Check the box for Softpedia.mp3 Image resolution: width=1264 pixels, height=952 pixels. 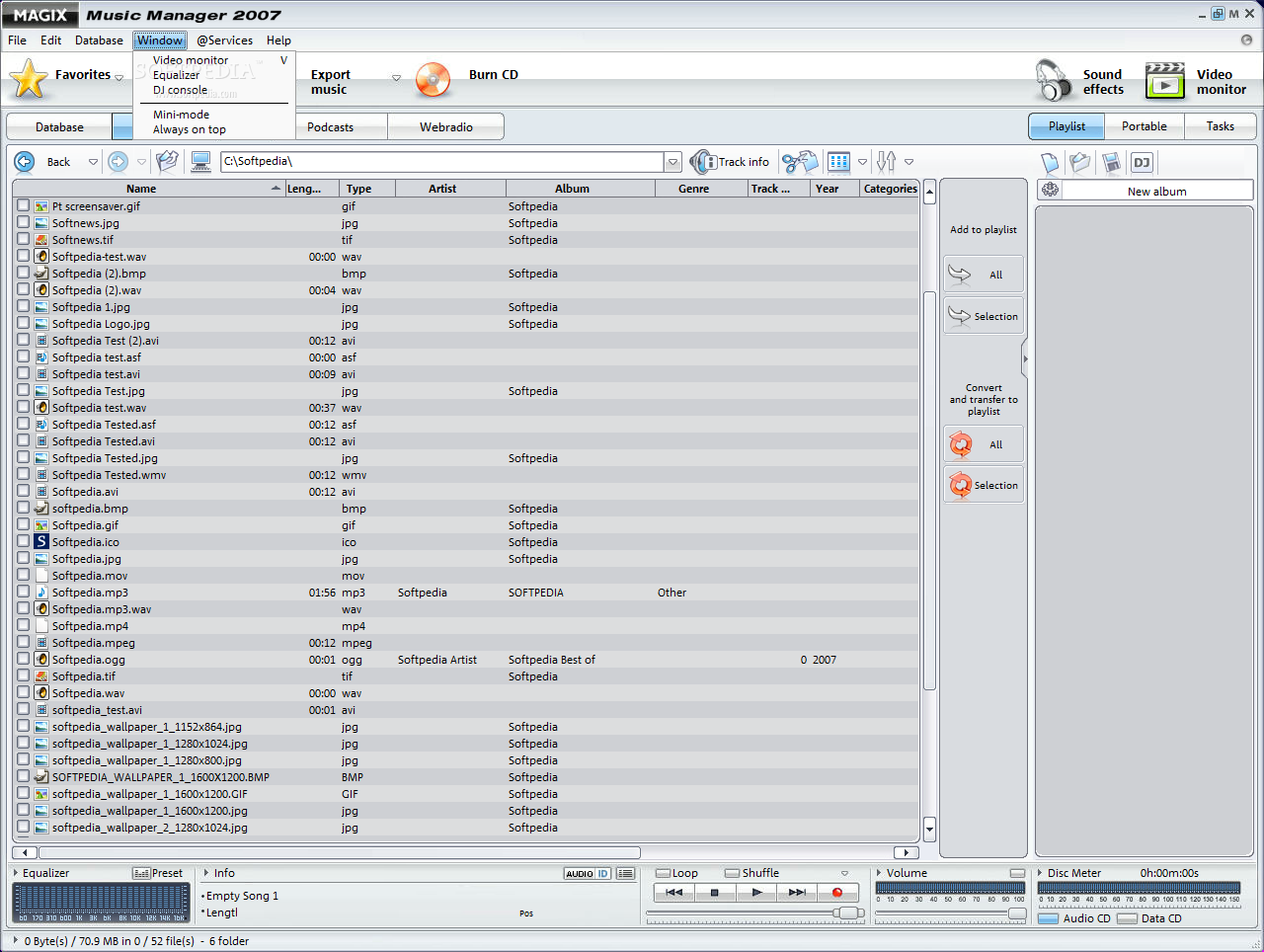tap(23, 592)
